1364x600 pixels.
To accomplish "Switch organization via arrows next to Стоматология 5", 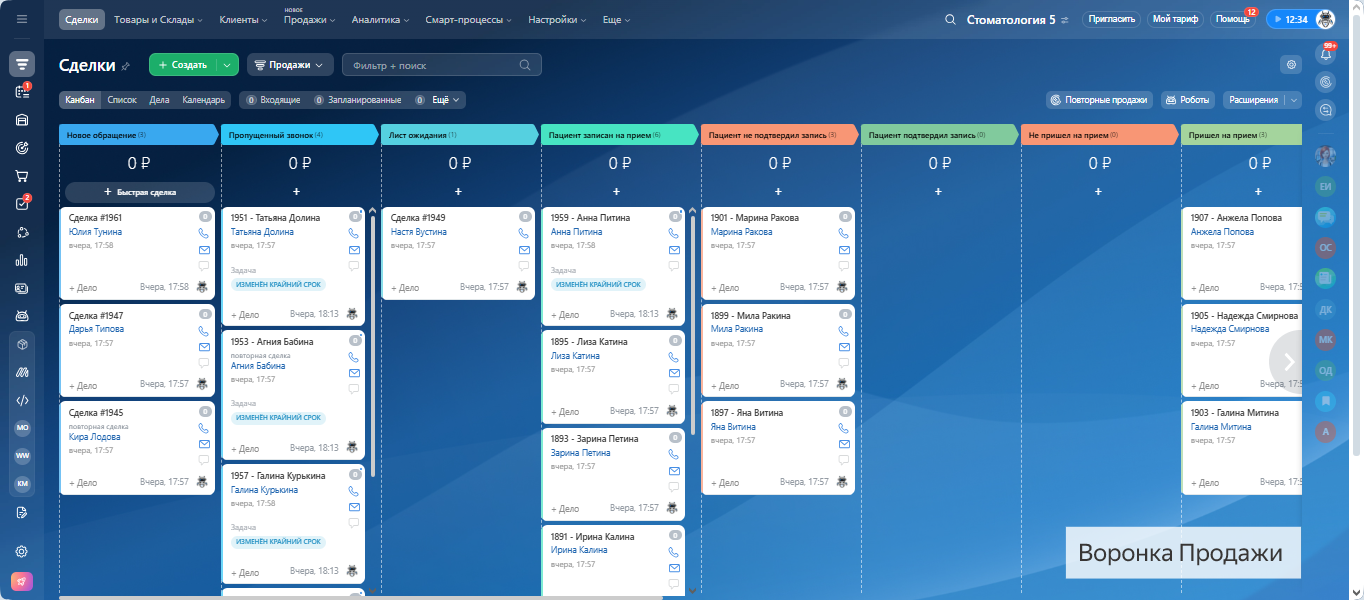I will [x=1065, y=20].
